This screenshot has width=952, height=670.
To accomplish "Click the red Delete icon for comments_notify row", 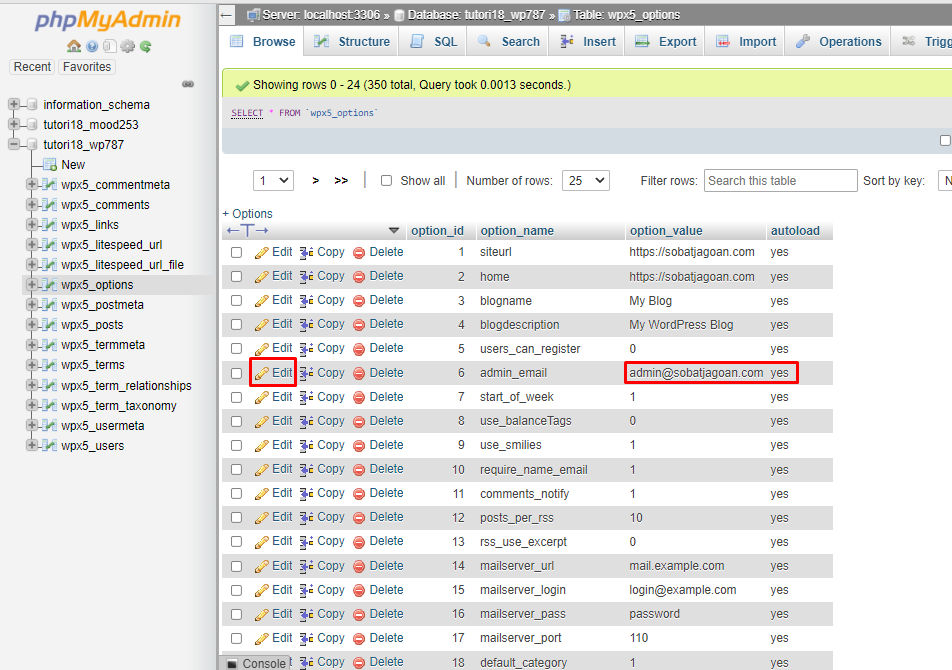I will [359, 493].
